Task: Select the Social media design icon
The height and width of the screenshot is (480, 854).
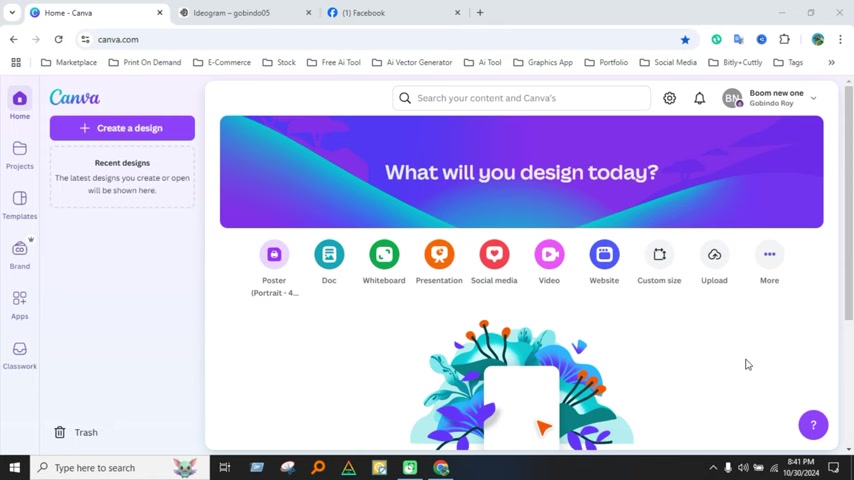Action: [x=494, y=254]
